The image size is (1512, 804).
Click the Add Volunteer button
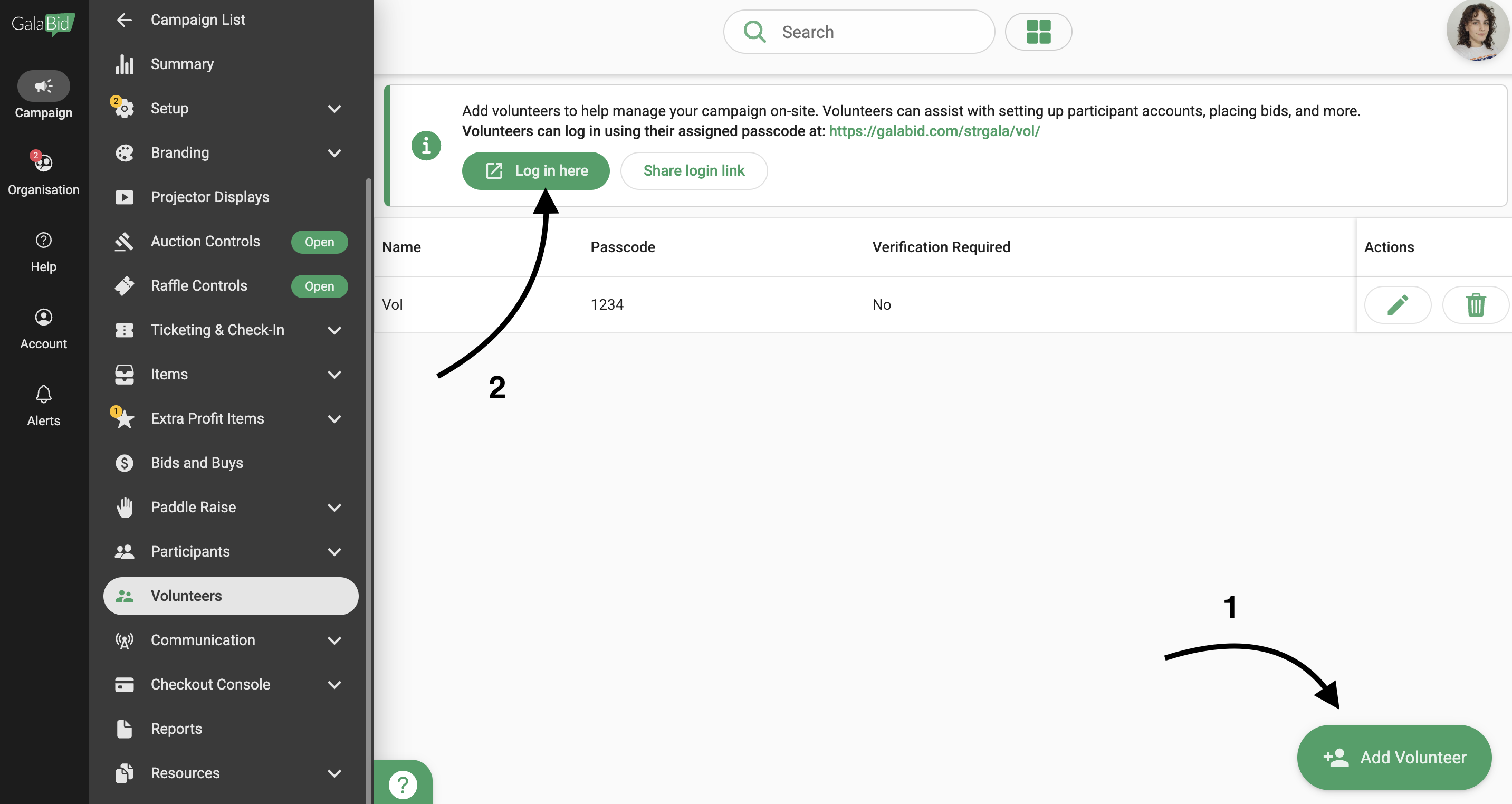click(x=1393, y=757)
